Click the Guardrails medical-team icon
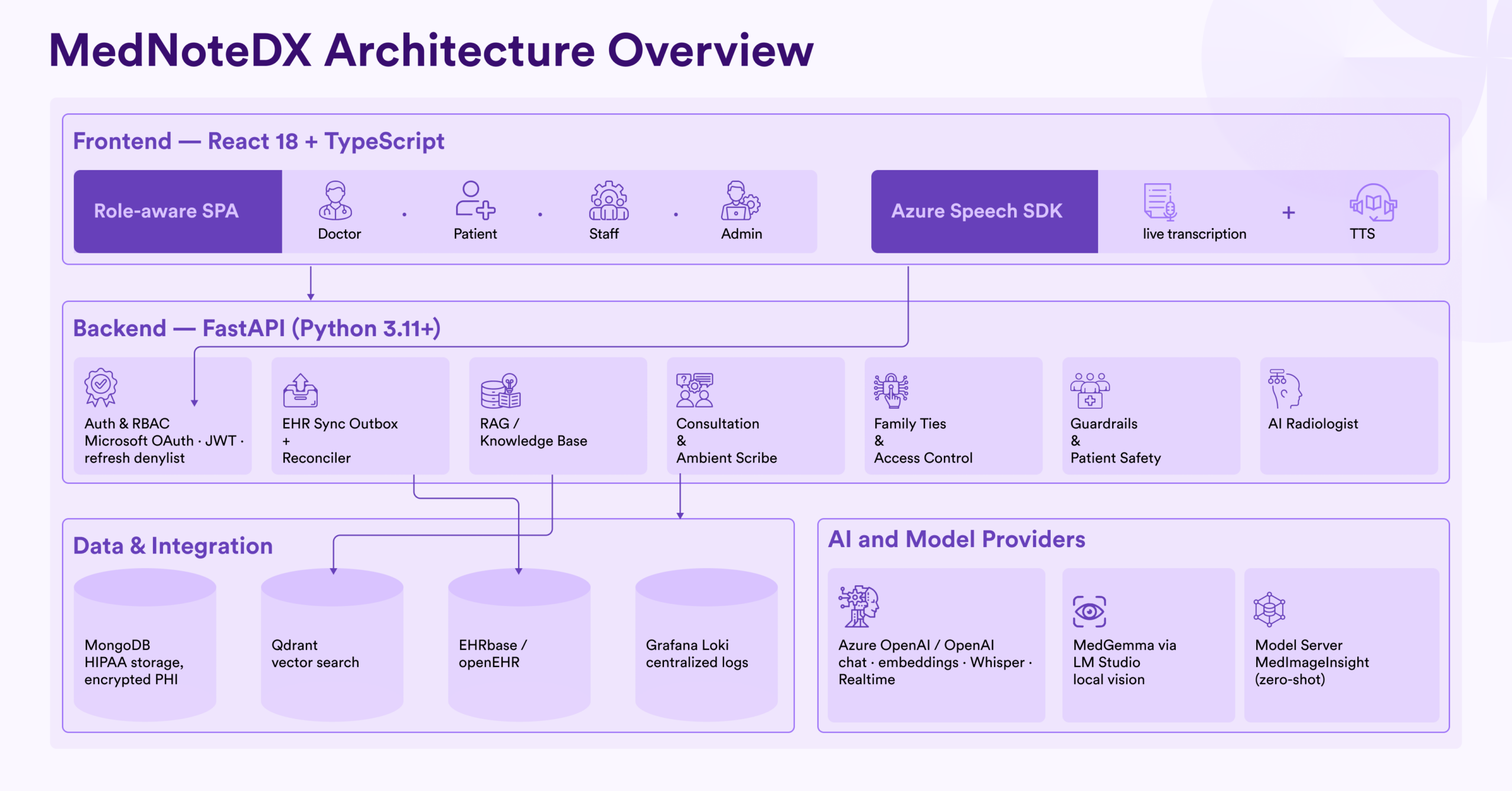Image resolution: width=1512 pixels, height=791 pixels. click(1090, 390)
